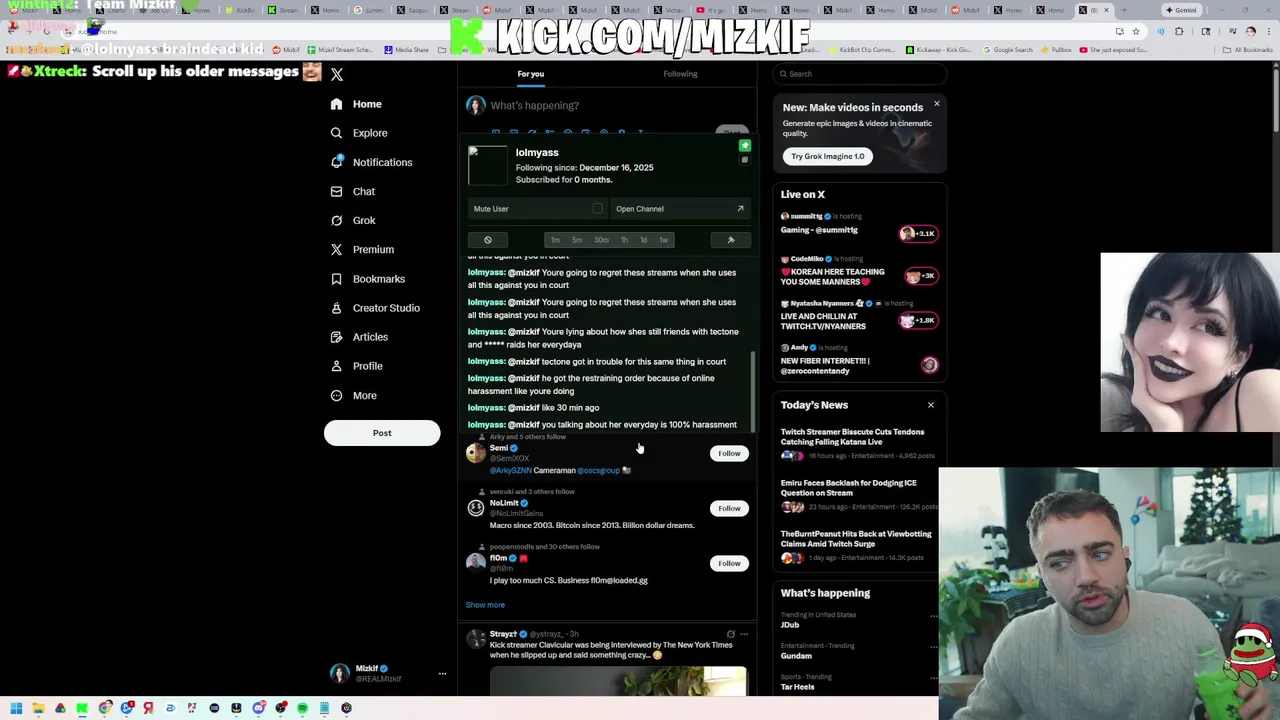Open Spotify from the taskbar

[x=302, y=708]
